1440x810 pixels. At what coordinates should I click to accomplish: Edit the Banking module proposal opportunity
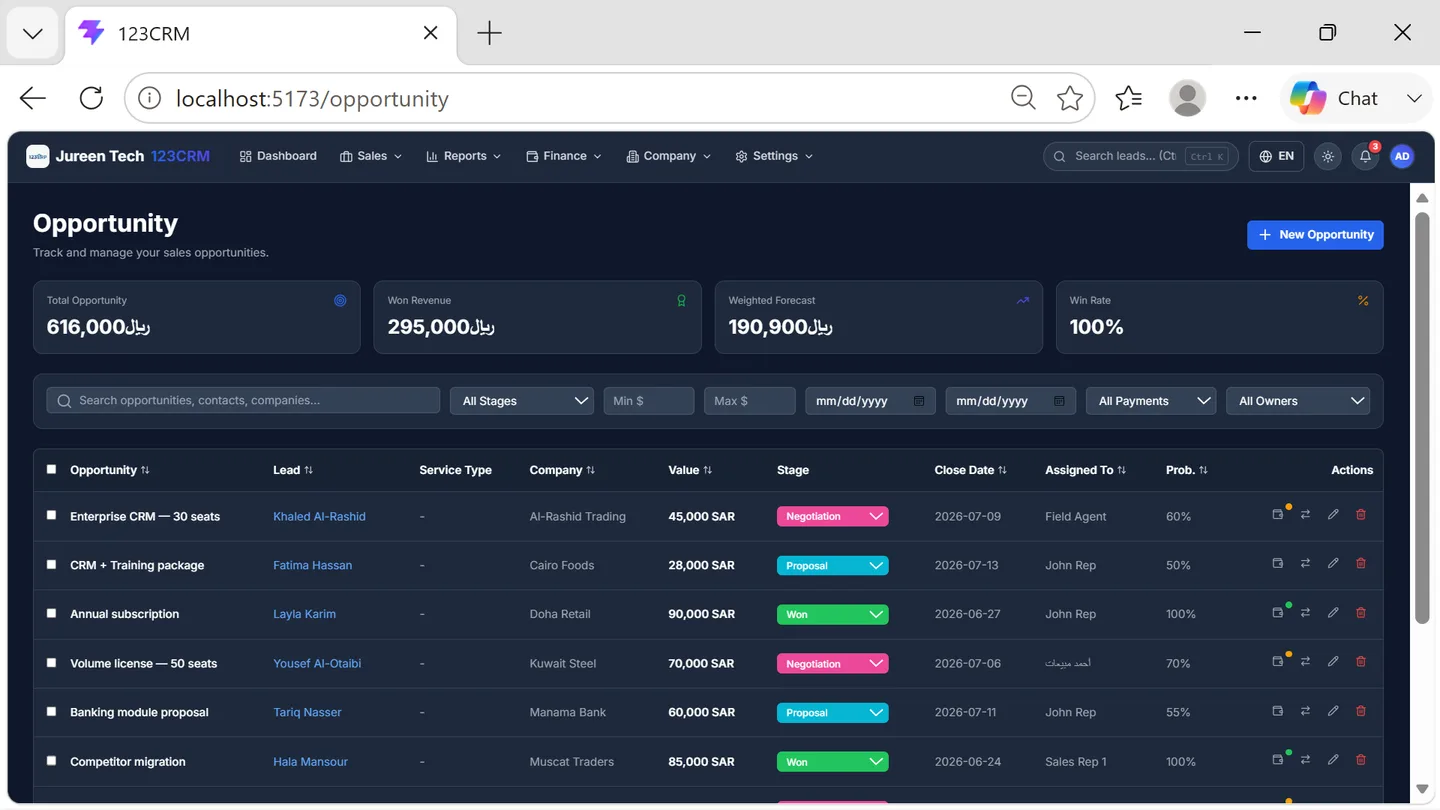[x=1333, y=711]
